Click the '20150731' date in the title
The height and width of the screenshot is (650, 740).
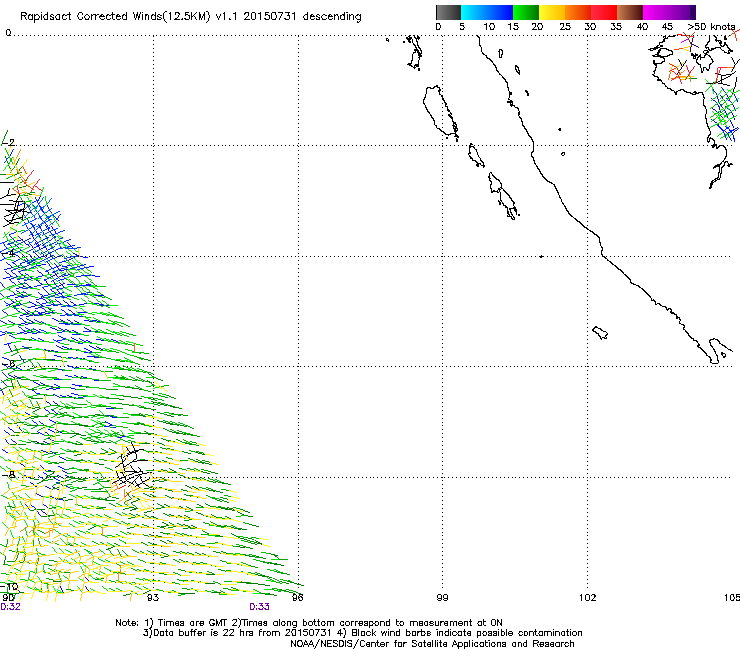[270, 16]
